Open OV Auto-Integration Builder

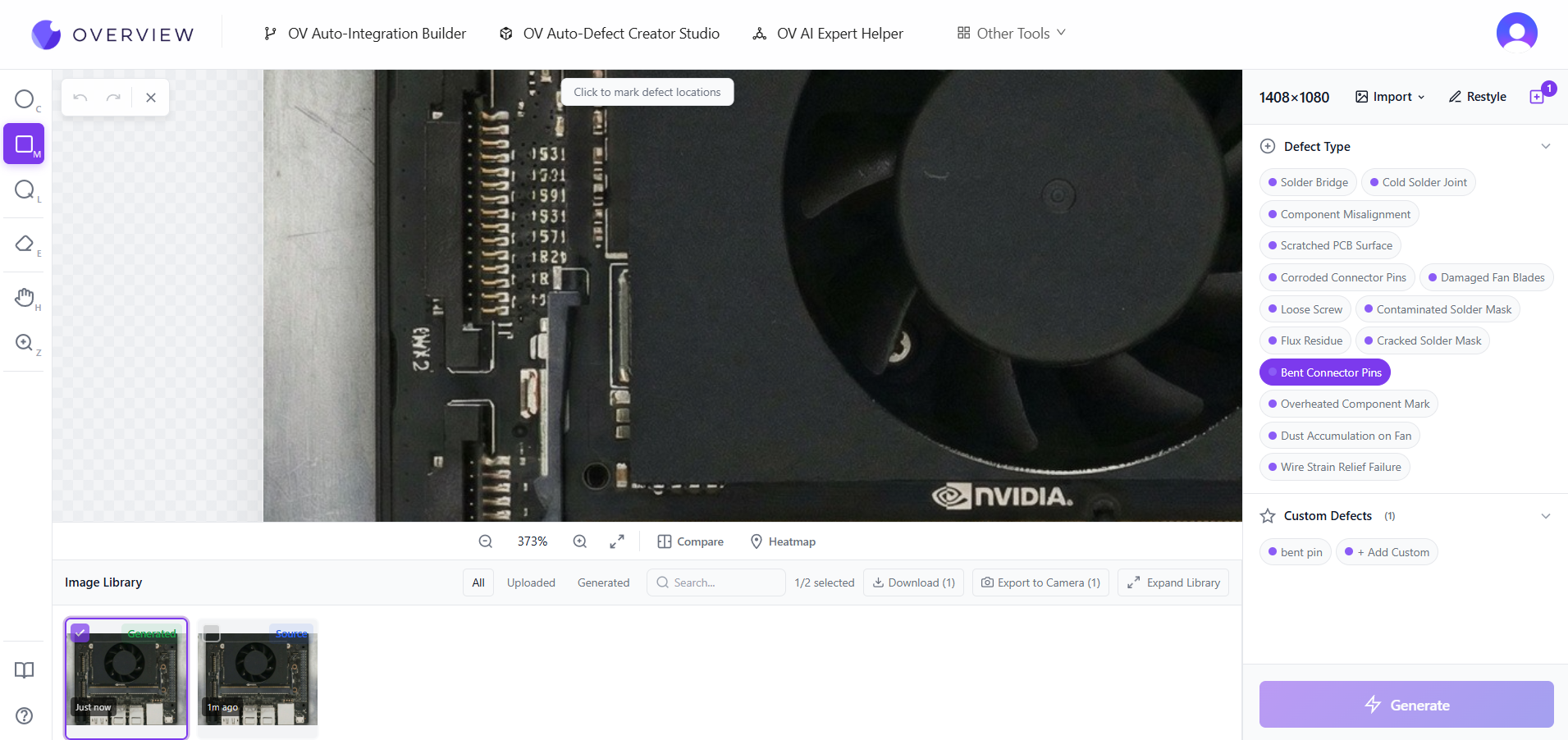pos(365,34)
